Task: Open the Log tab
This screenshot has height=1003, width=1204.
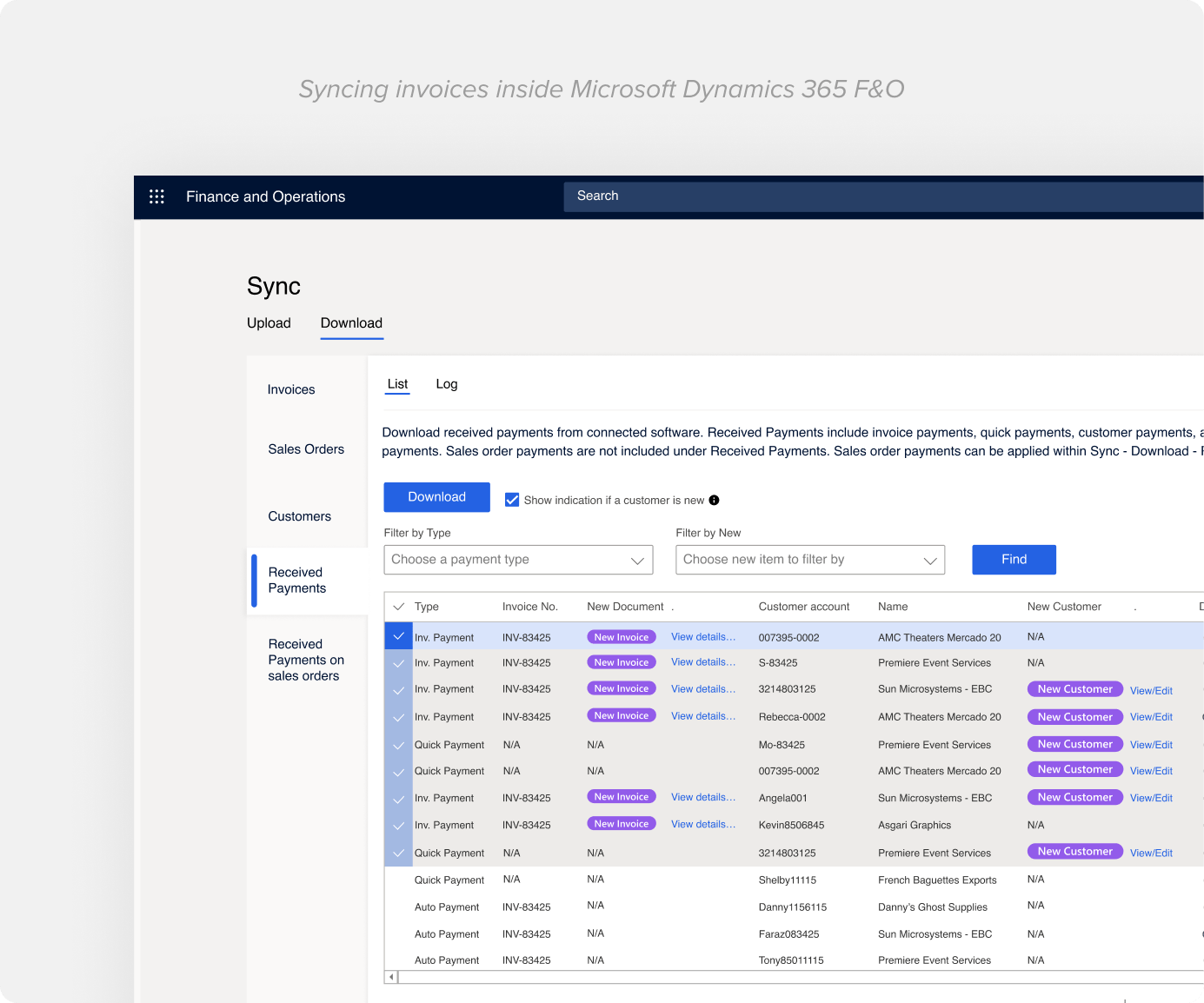Action: [x=446, y=384]
